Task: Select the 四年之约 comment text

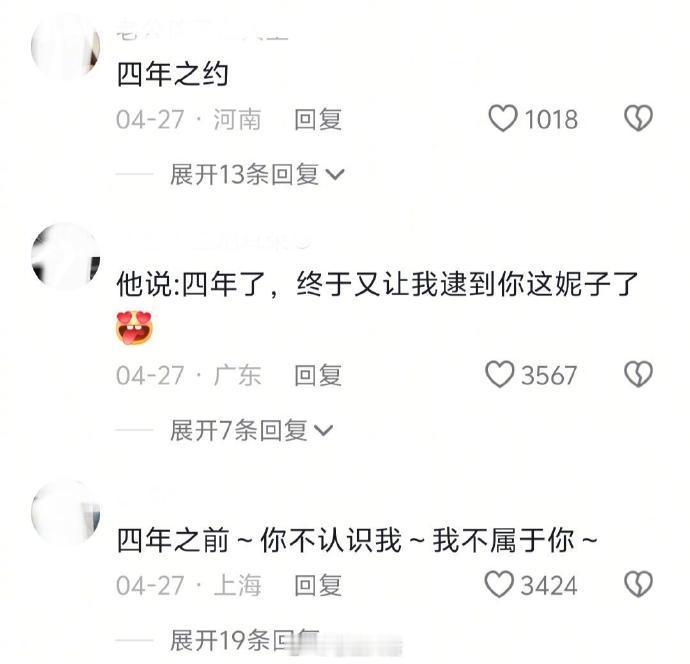Action: click(x=172, y=73)
